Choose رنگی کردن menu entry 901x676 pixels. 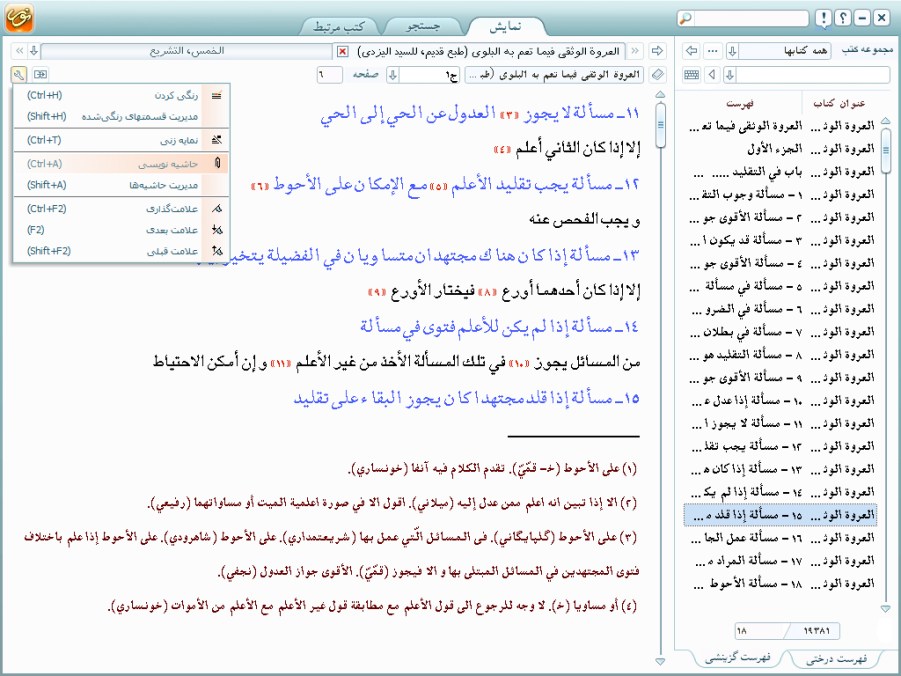pyautogui.click(x=121, y=95)
